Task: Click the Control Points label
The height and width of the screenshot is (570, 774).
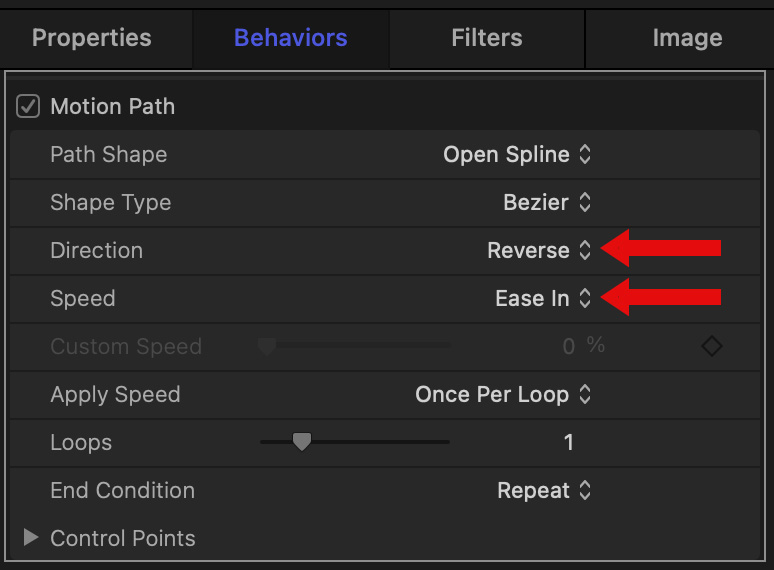Action: 122,539
